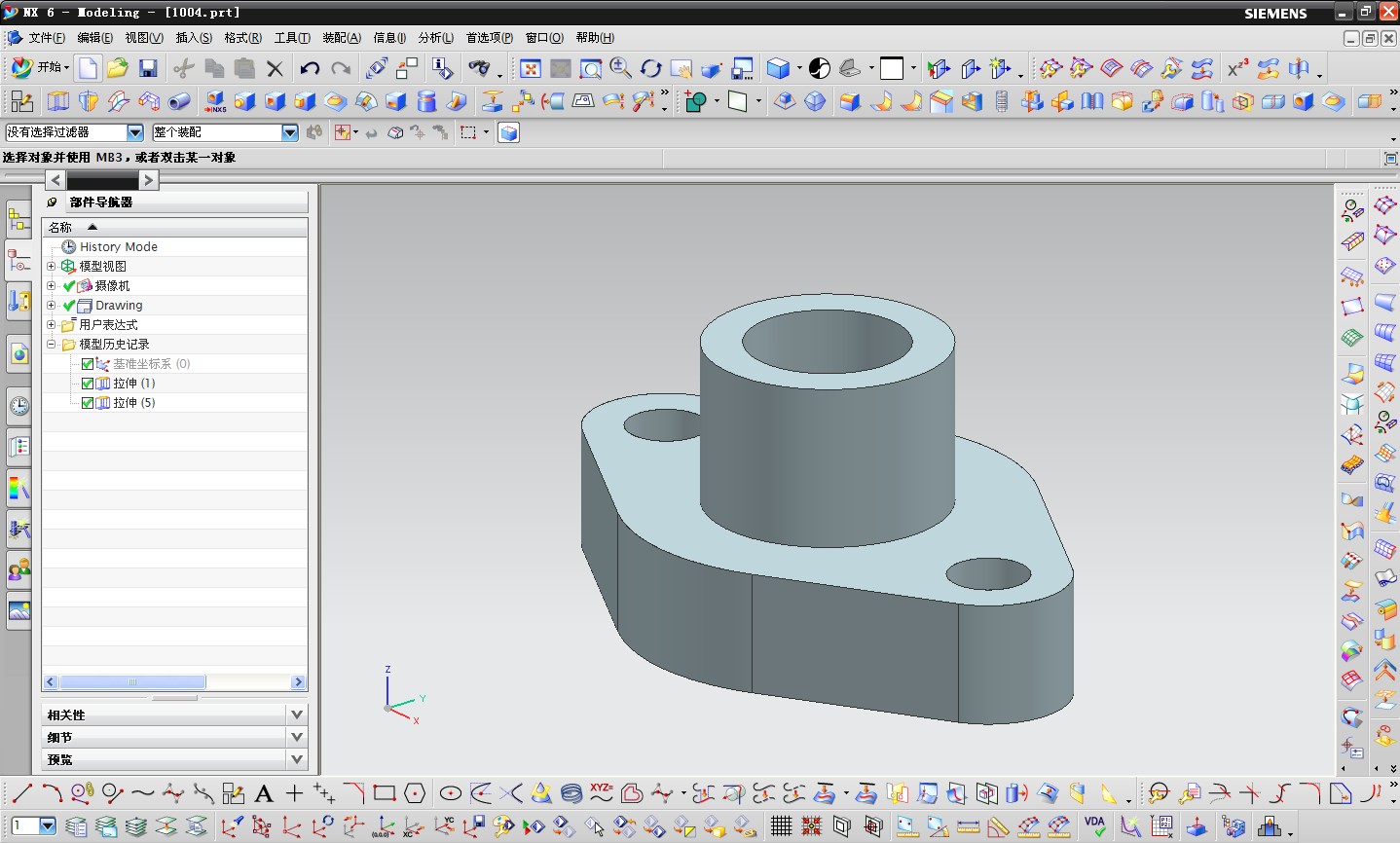
Task: Expand the Drawing tree node
Action: click(52, 305)
